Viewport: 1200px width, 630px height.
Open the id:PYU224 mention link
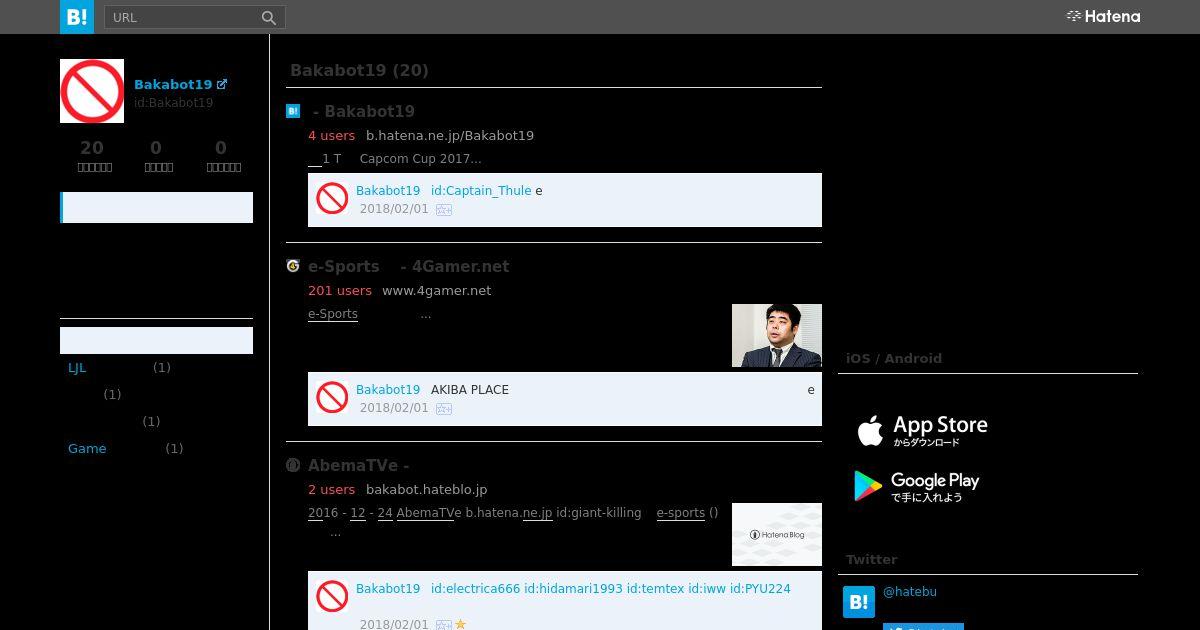pos(760,588)
